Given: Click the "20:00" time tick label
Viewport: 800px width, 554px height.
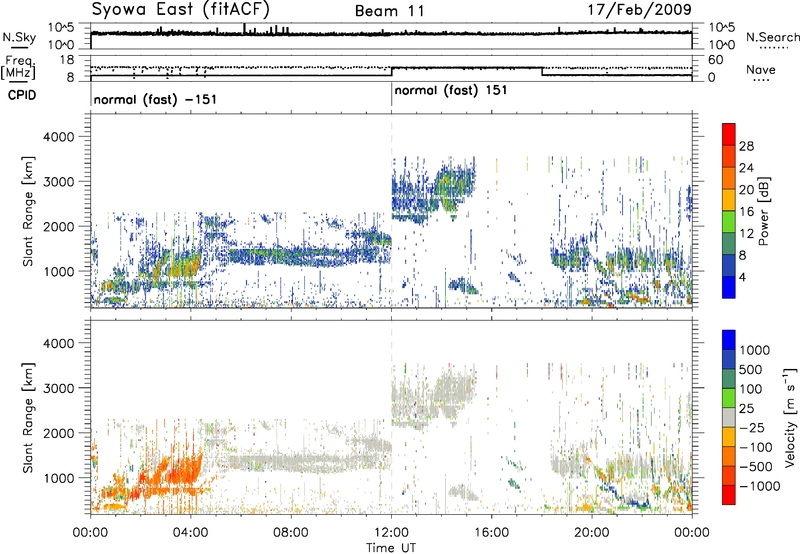Looking at the screenshot, I should (592, 533).
